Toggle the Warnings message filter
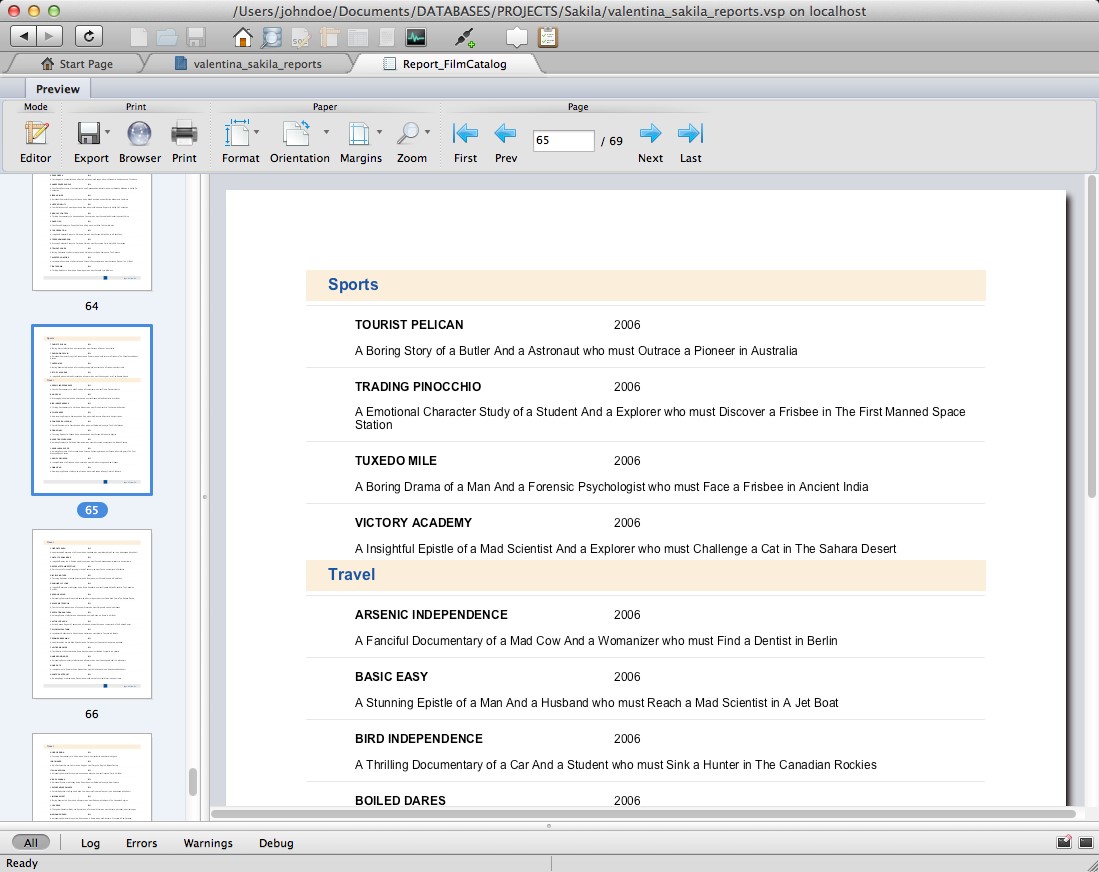Image resolution: width=1099 pixels, height=872 pixels. pos(208,843)
